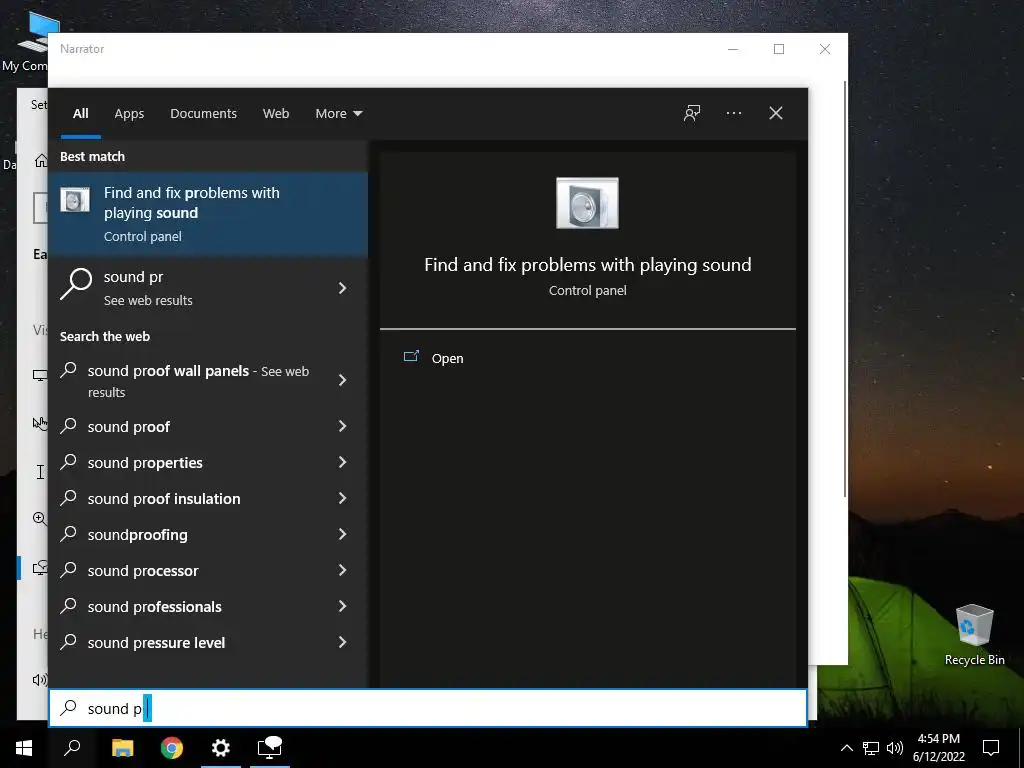Switch to the All search tab
Screen dimensions: 1024x768
click(81, 113)
